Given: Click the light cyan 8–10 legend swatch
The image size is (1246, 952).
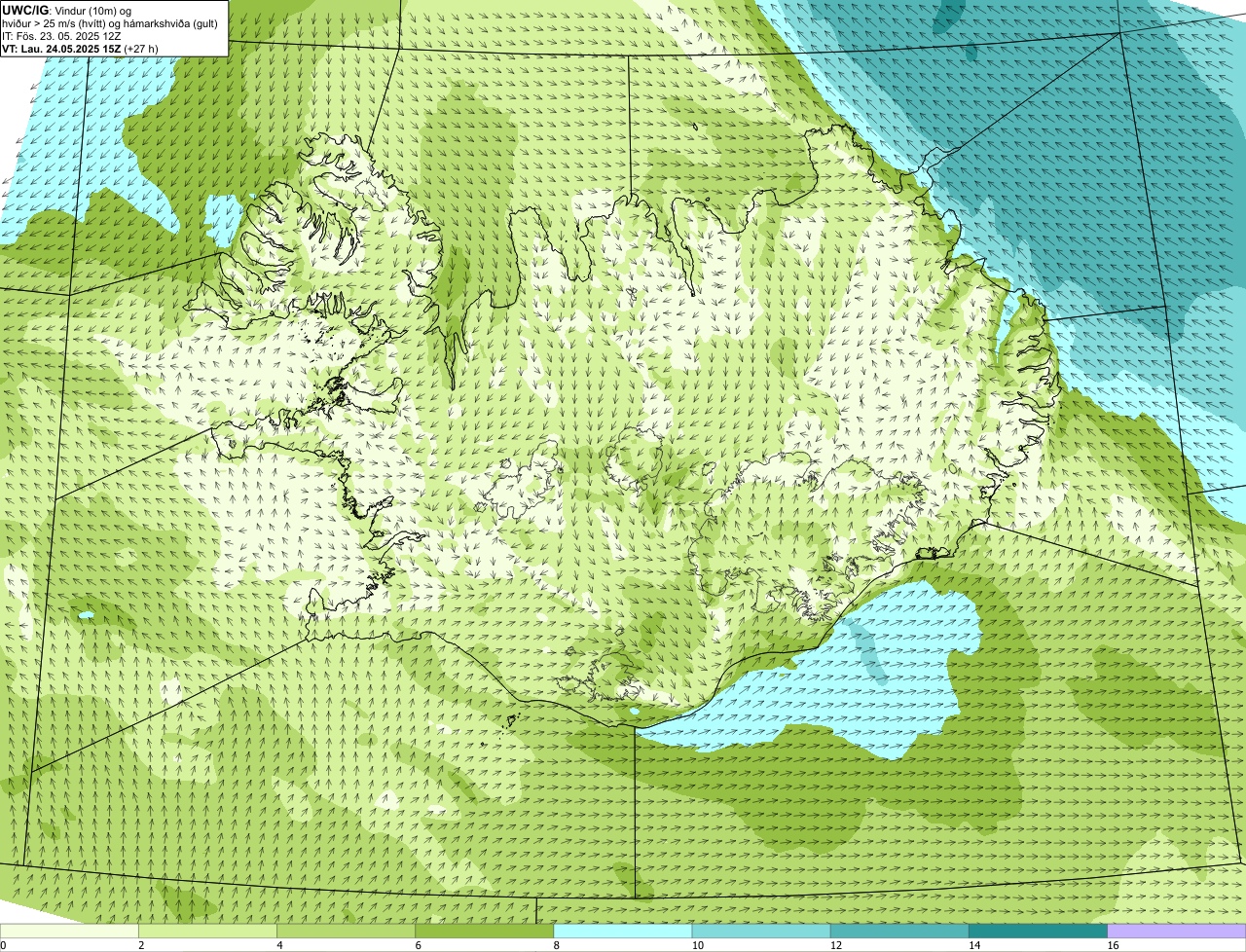Looking at the screenshot, I should tap(623, 931).
